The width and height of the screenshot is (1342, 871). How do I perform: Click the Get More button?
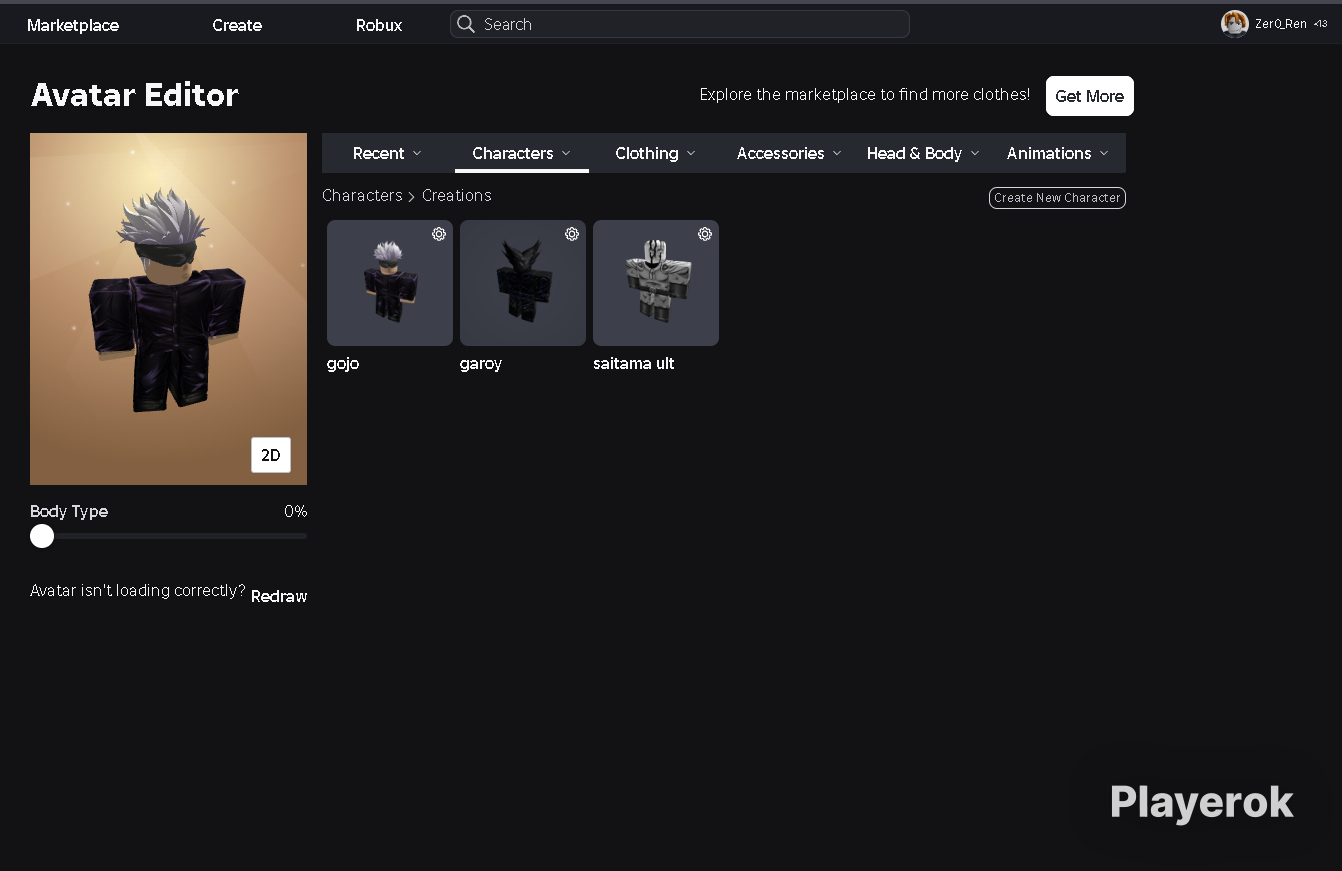[x=1090, y=96]
